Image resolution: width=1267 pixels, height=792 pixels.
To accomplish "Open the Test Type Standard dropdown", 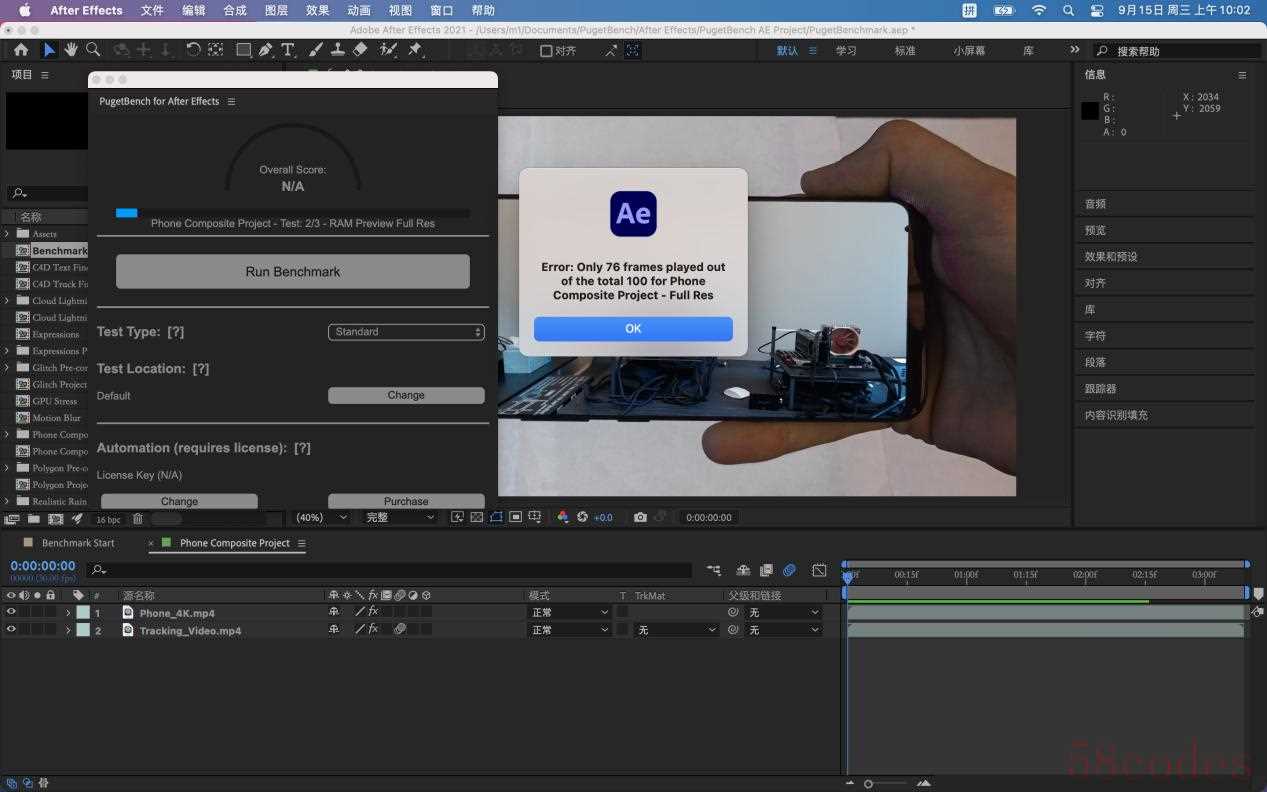I will [406, 332].
